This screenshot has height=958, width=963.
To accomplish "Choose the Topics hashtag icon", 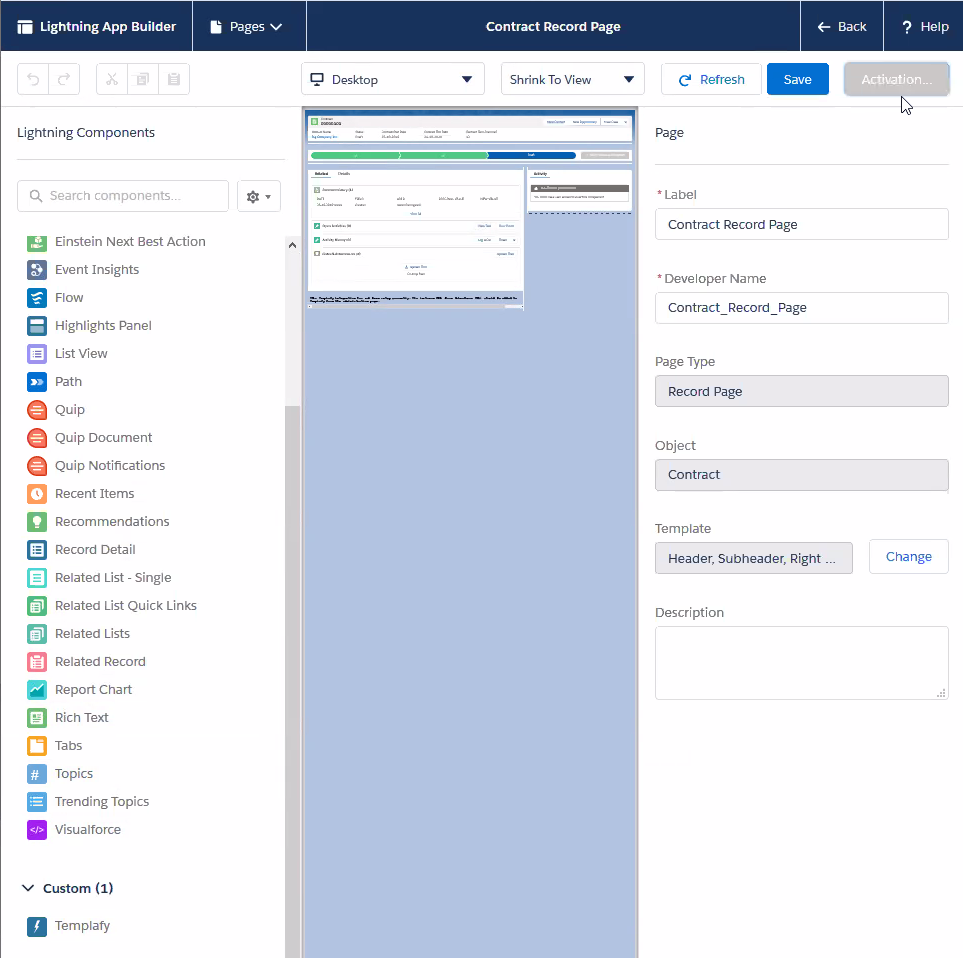I will (37, 774).
